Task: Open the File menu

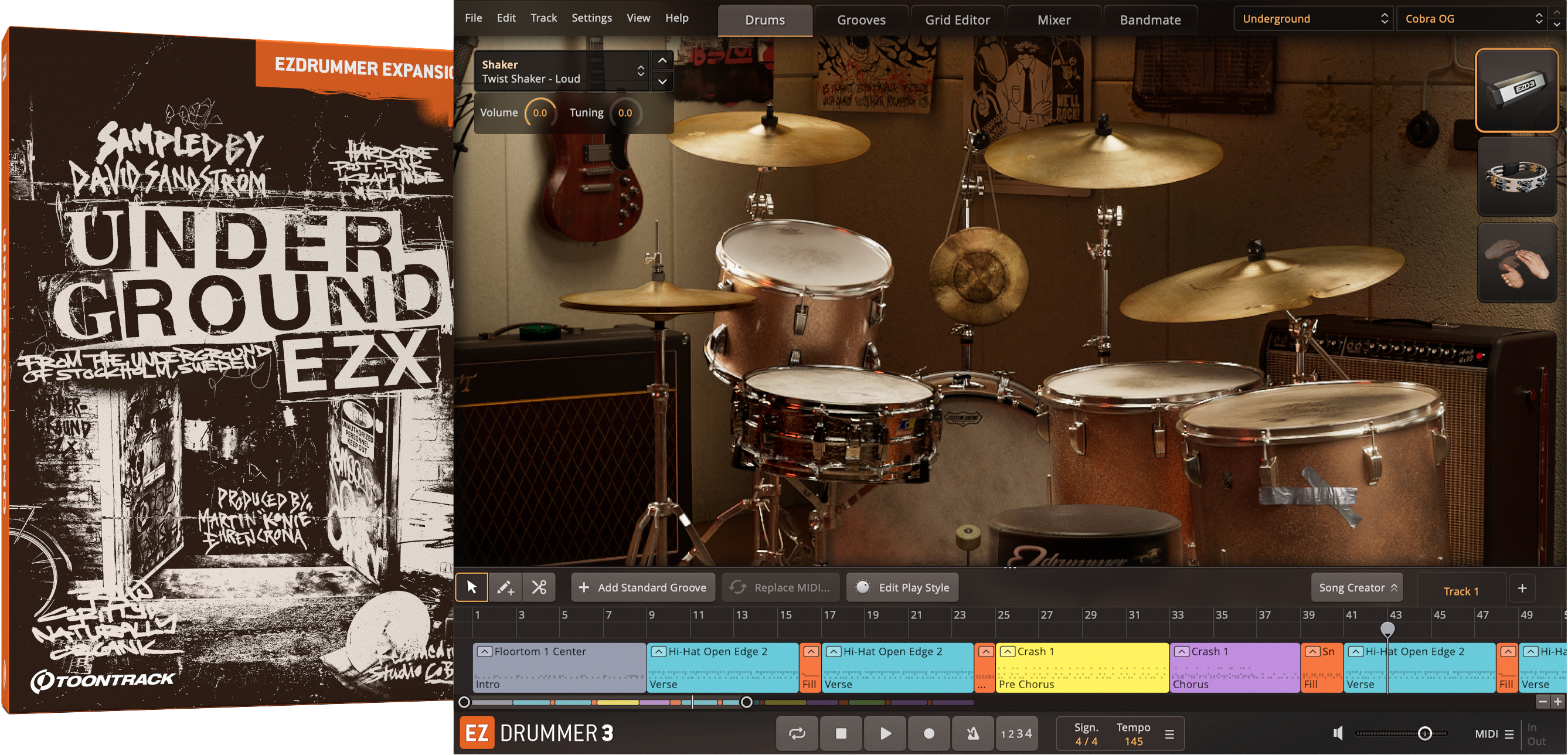Action: 474,18
